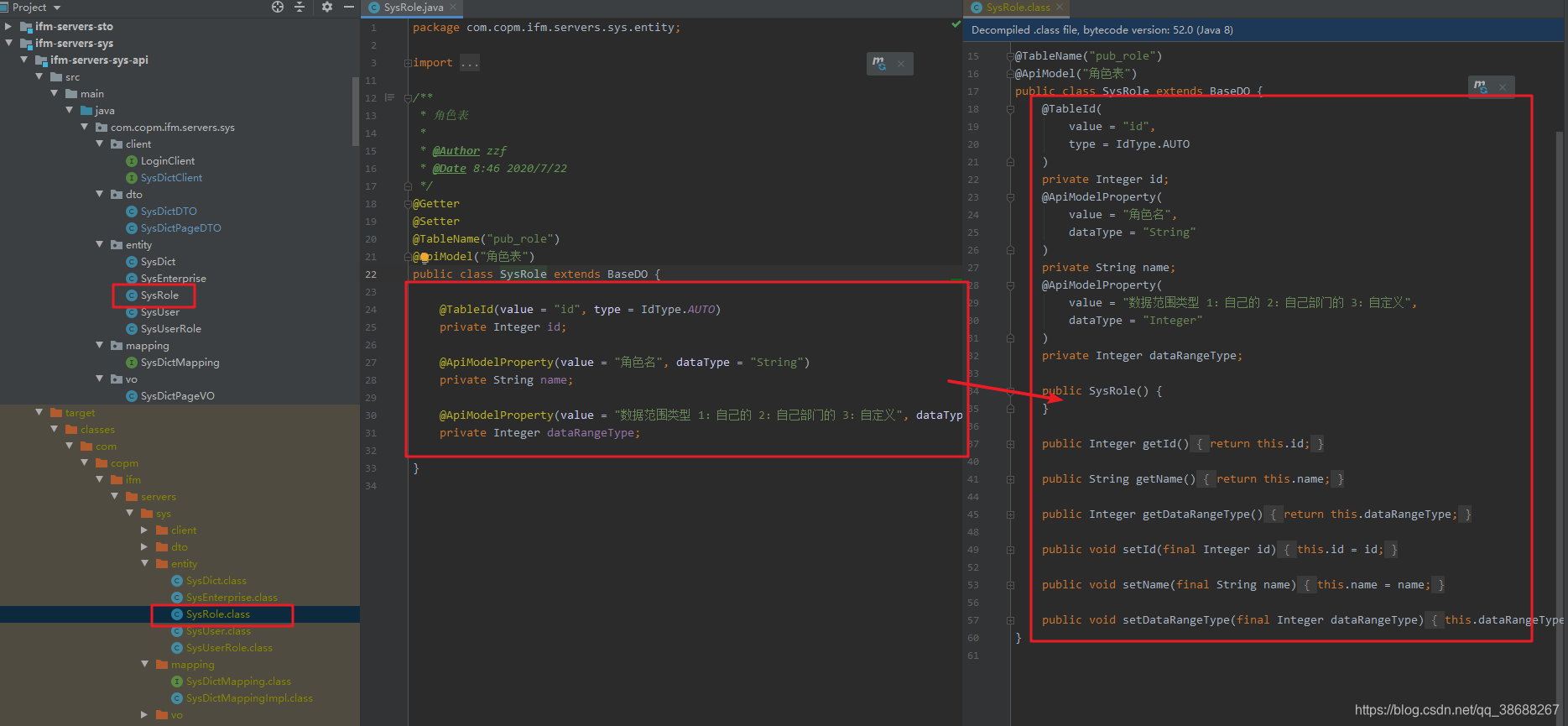This screenshot has width=1568, height=726.
Task: Select SysRole.class in target tree
Action: click(x=217, y=614)
